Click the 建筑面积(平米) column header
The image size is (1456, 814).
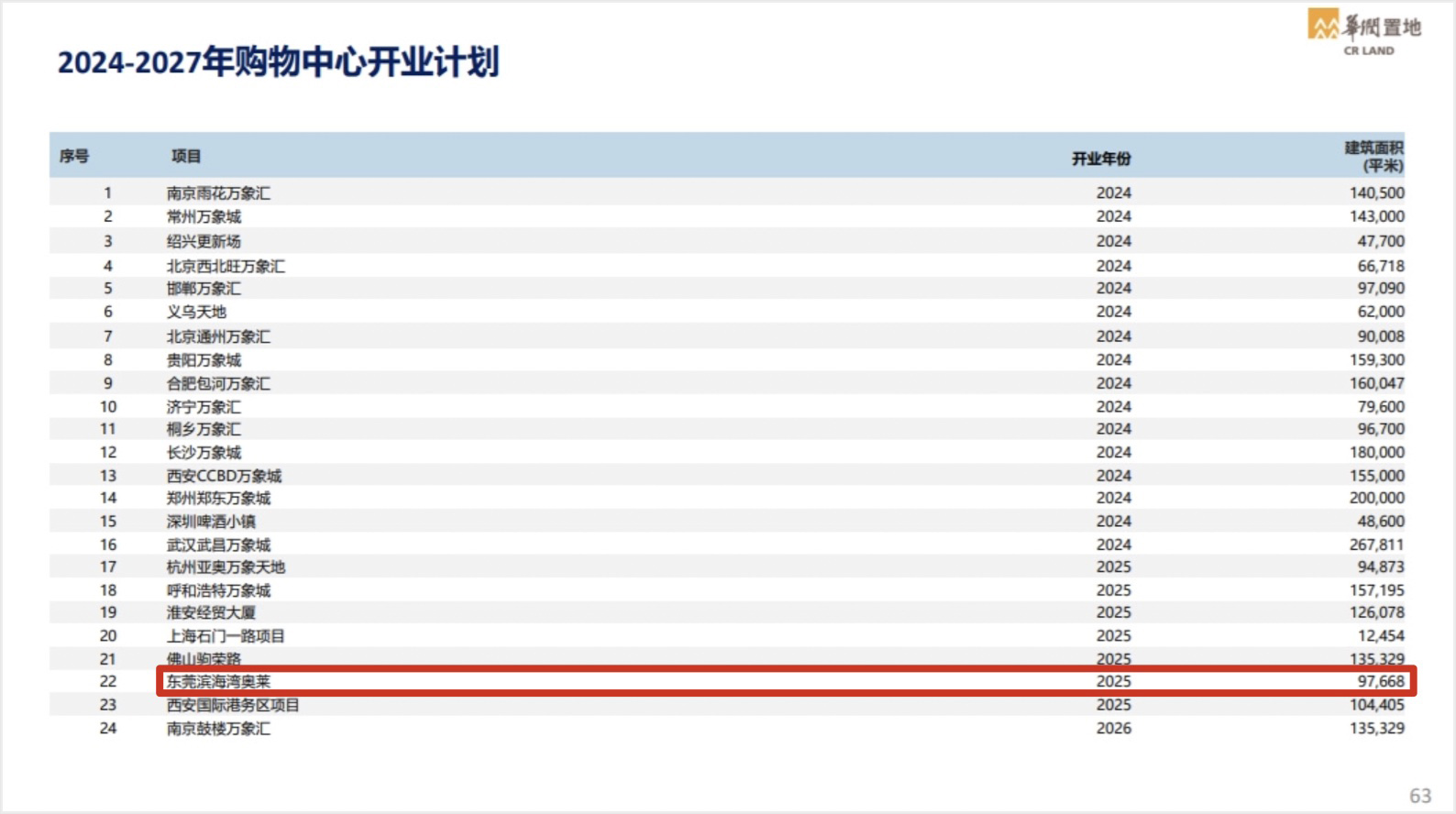(1374, 157)
